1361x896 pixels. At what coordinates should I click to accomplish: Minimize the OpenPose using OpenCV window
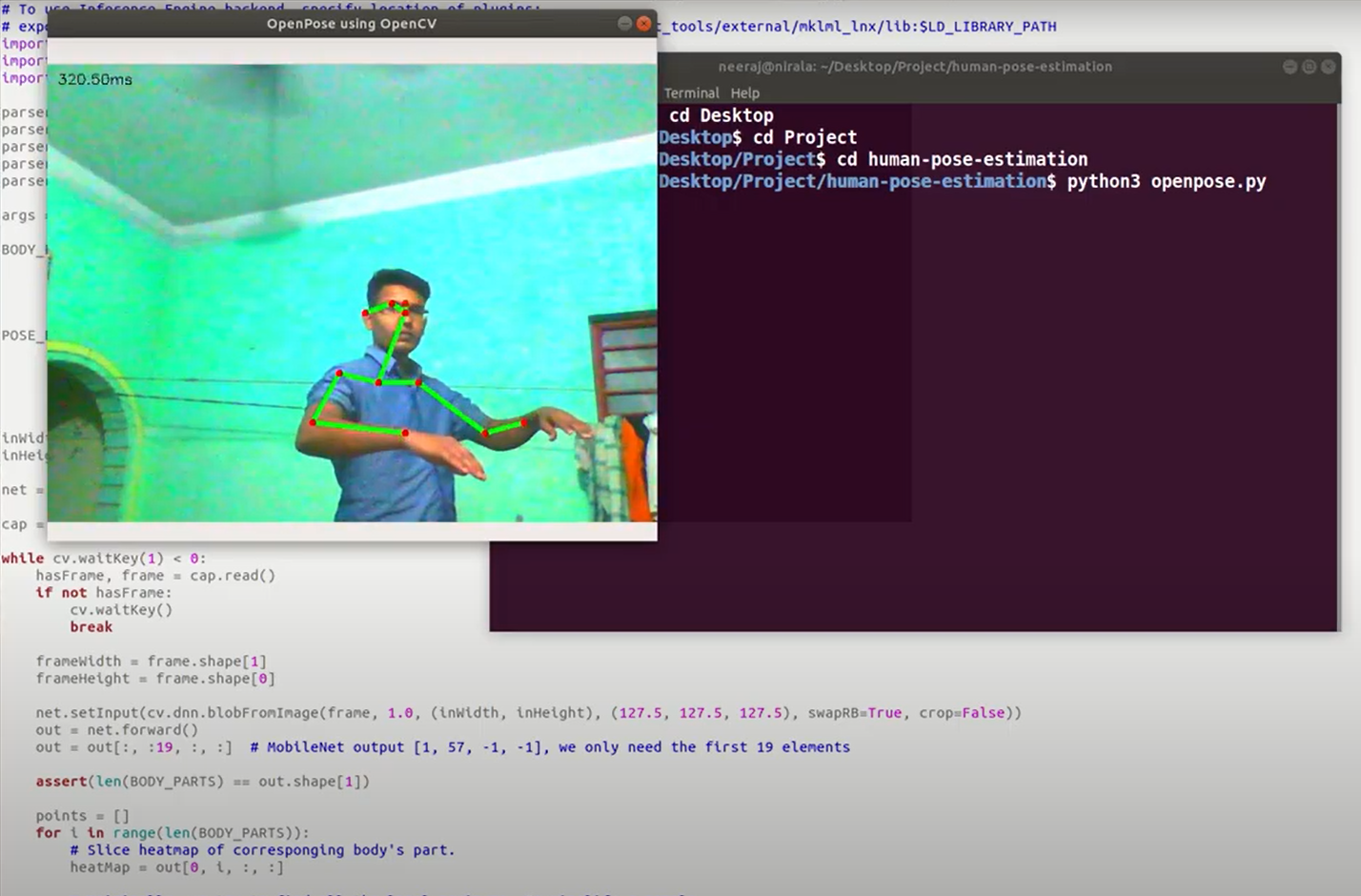[625, 24]
